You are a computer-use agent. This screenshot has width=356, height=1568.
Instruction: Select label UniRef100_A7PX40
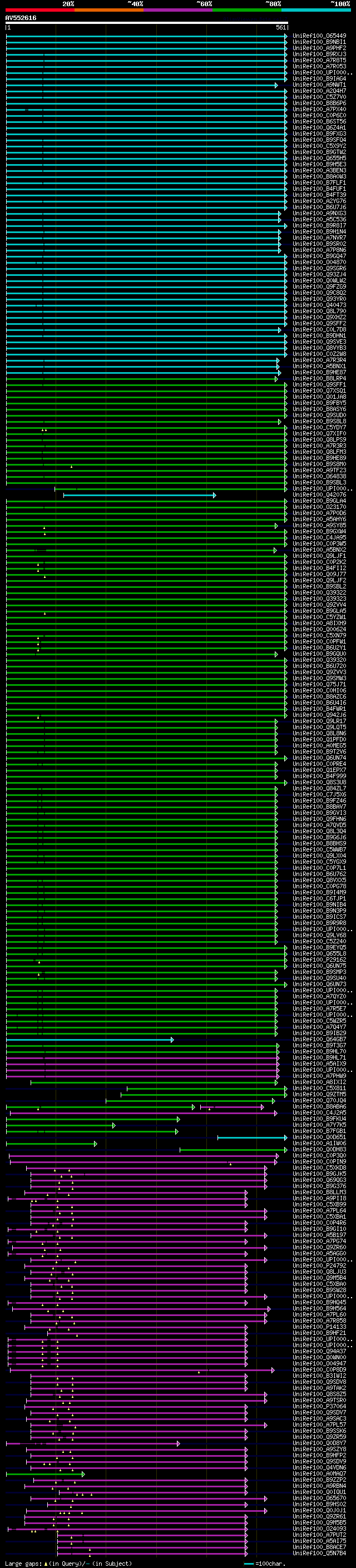(x=319, y=110)
